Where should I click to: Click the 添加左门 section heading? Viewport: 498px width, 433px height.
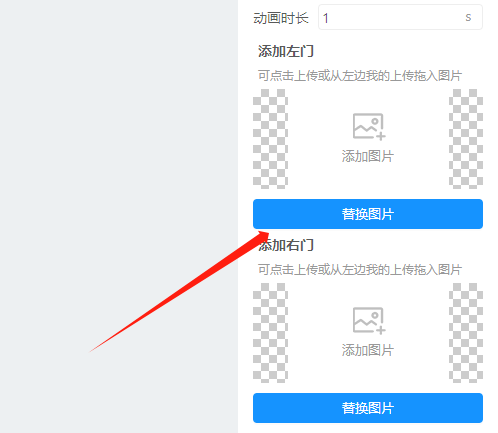tap(286, 51)
